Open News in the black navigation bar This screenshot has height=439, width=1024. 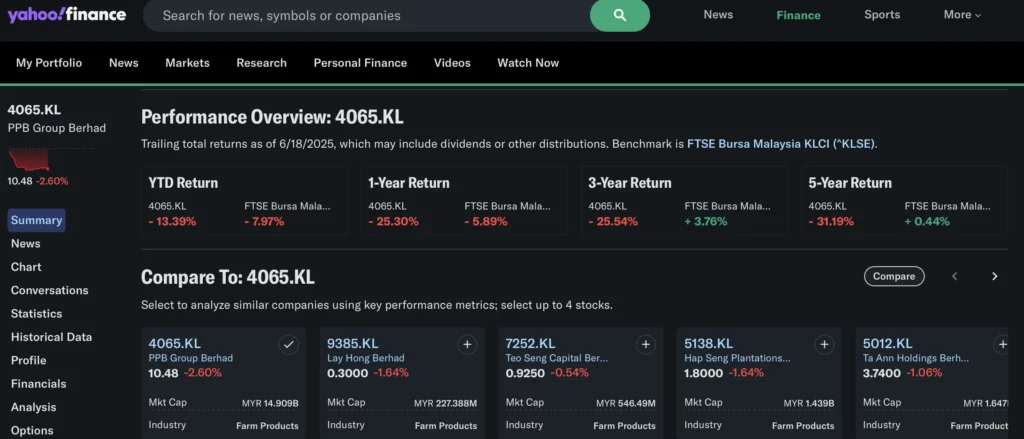(x=123, y=63)
